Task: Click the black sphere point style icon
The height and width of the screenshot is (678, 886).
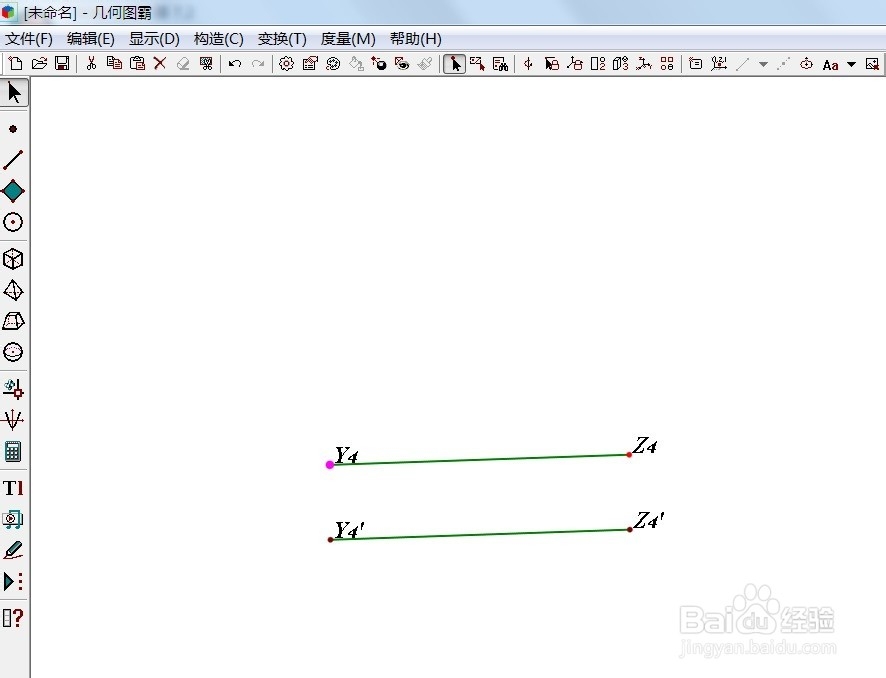Action: [379, 64]
